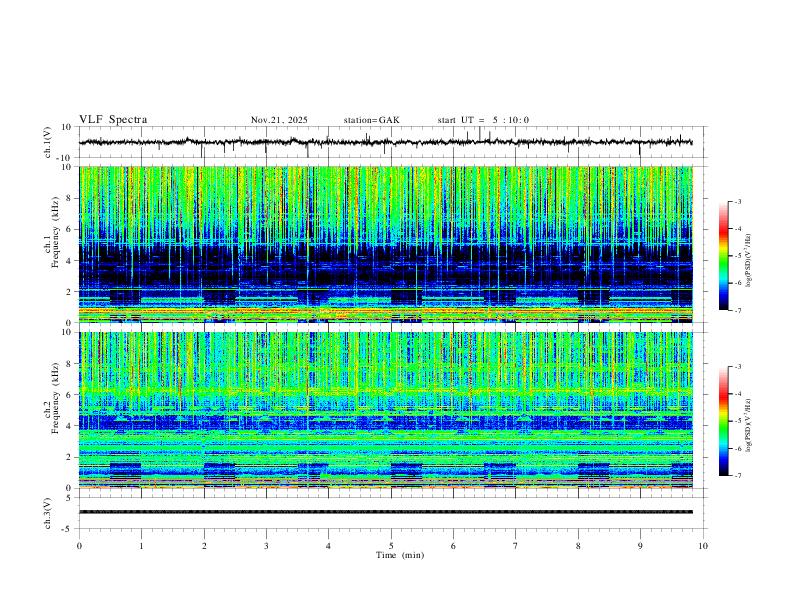Click the ch.2 spectrogram color bar
This screenshot has height=612, width=792.
pos(723,421)
